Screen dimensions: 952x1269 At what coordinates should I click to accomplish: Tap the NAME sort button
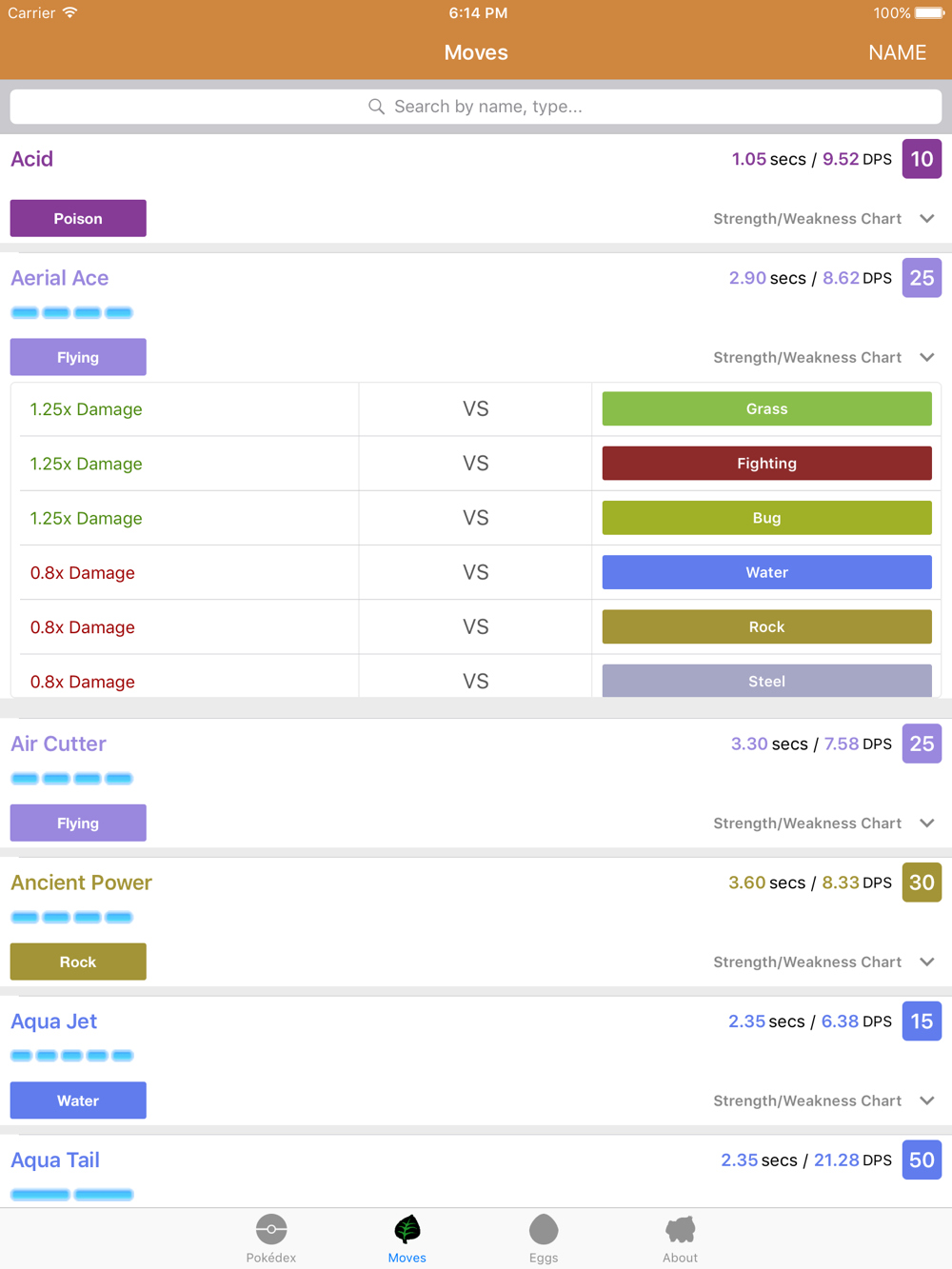pos(897,52)
